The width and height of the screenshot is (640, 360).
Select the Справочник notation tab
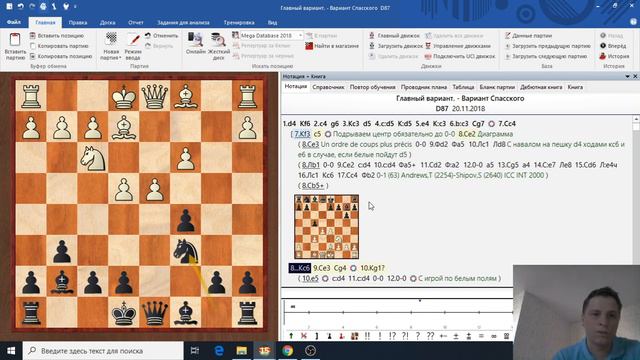point(329,87)
